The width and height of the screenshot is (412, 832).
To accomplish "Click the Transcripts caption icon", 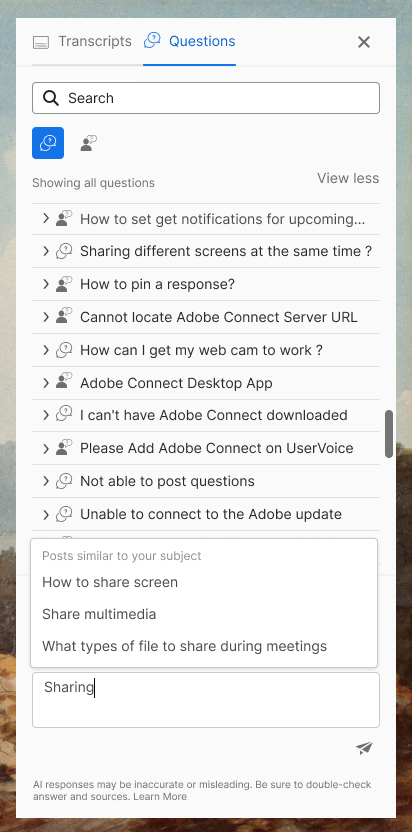I will 41,42.
